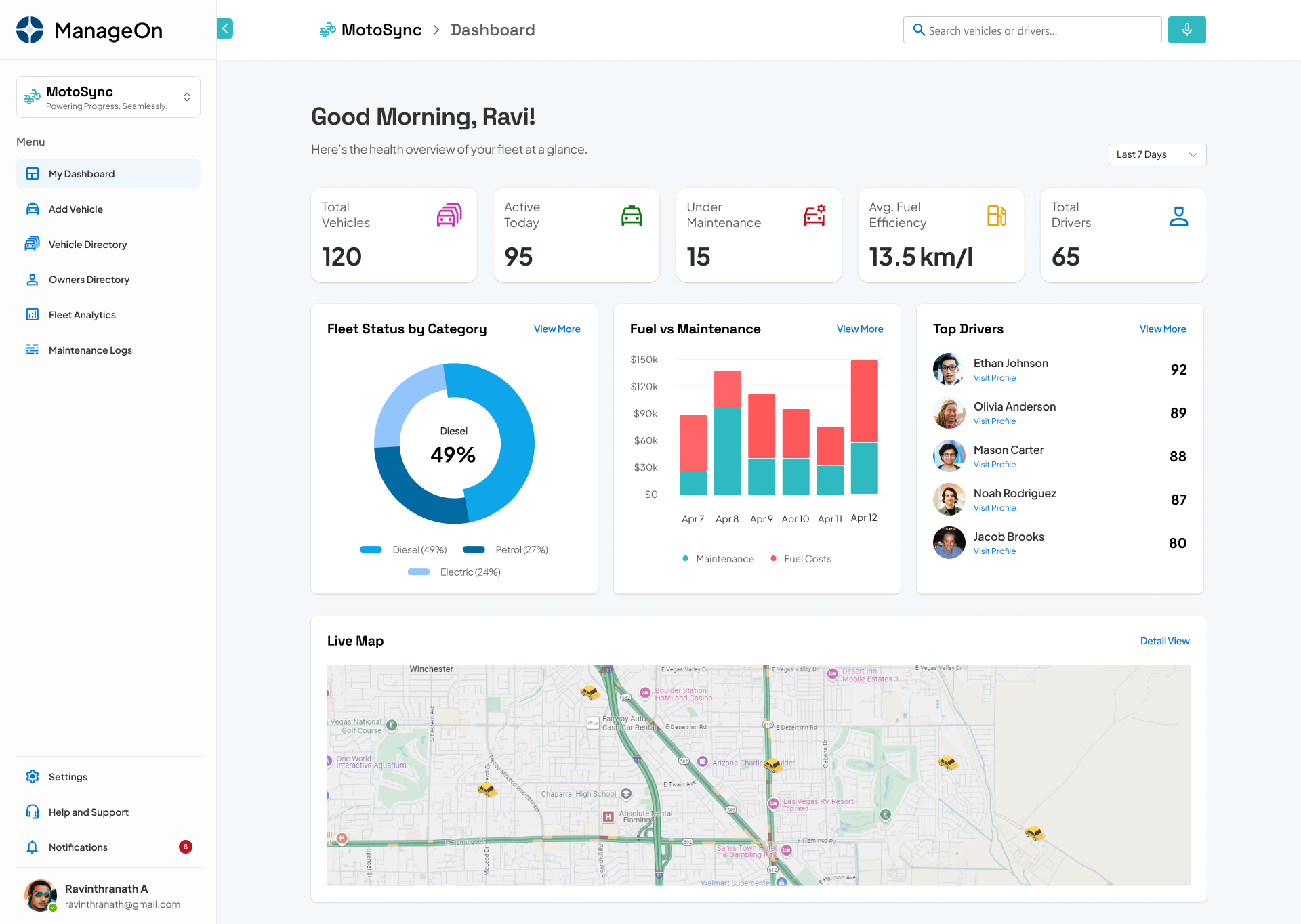Image resolution: width=1301 pixels, height=924 pixels.
Task: Toggle the Maintenance legend in Fuel vs Maintenance chart
Action: (x=718, y=558)
